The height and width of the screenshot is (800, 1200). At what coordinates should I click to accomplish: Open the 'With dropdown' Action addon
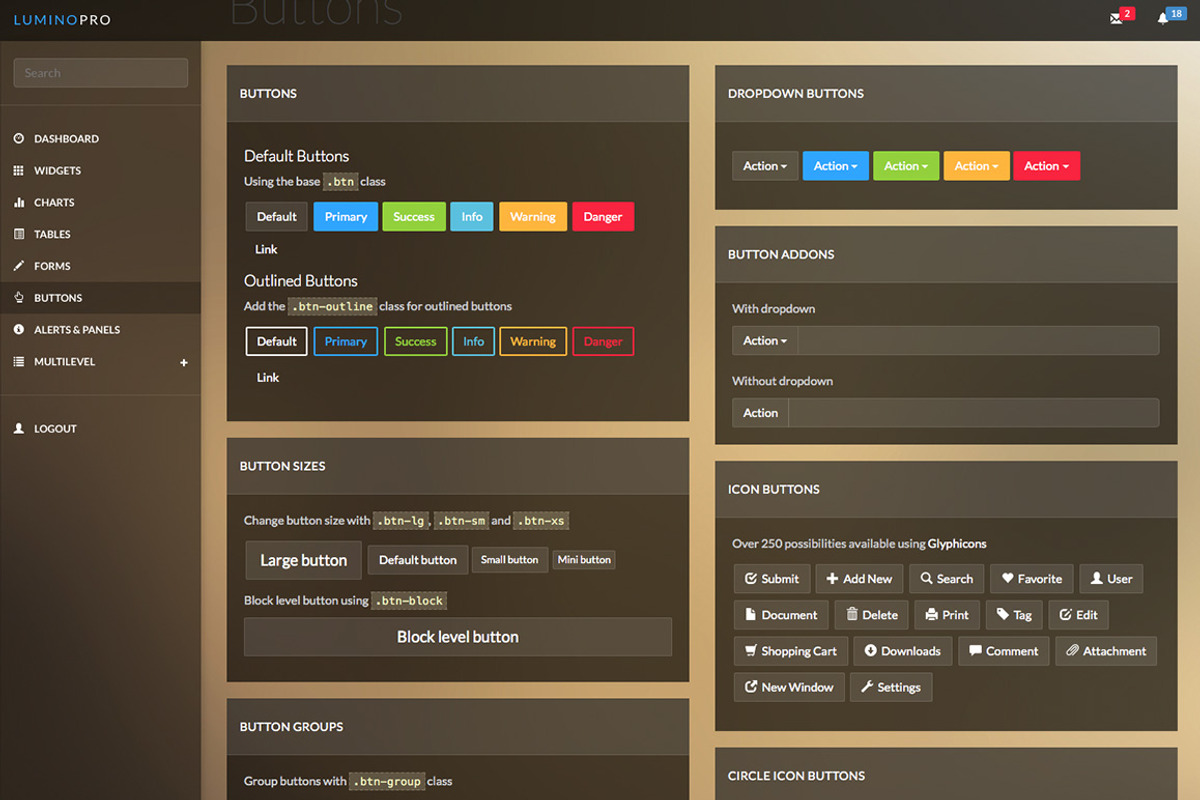(765, 341)
